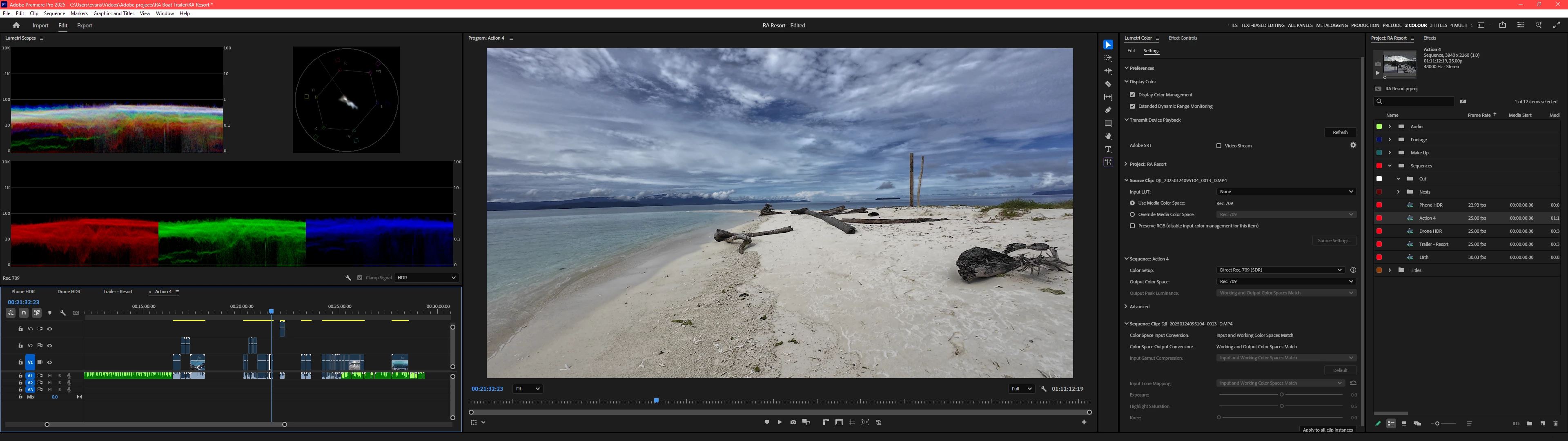The width and height of the screenshot is (1568, 441).
Task: Select the Hand tool
Action: 1108,136
